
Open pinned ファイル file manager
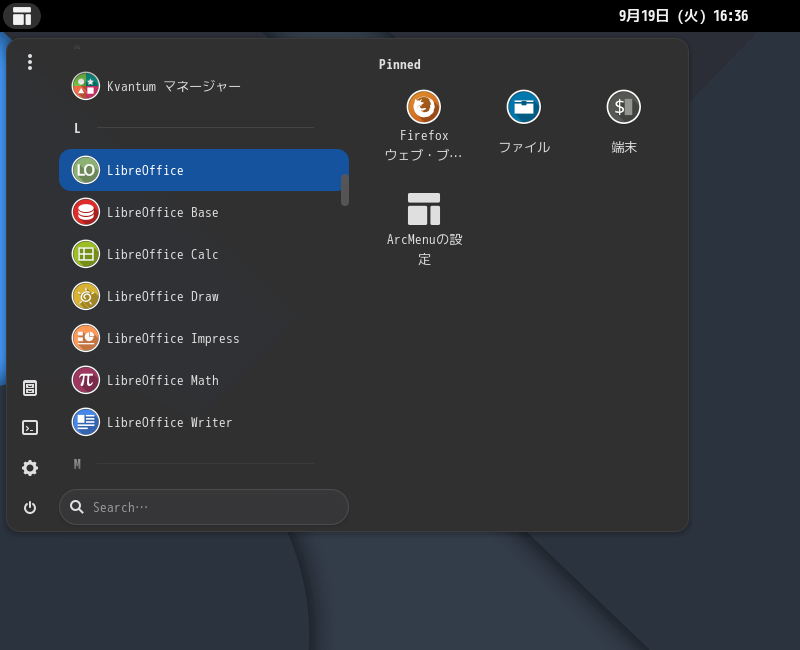523,107
